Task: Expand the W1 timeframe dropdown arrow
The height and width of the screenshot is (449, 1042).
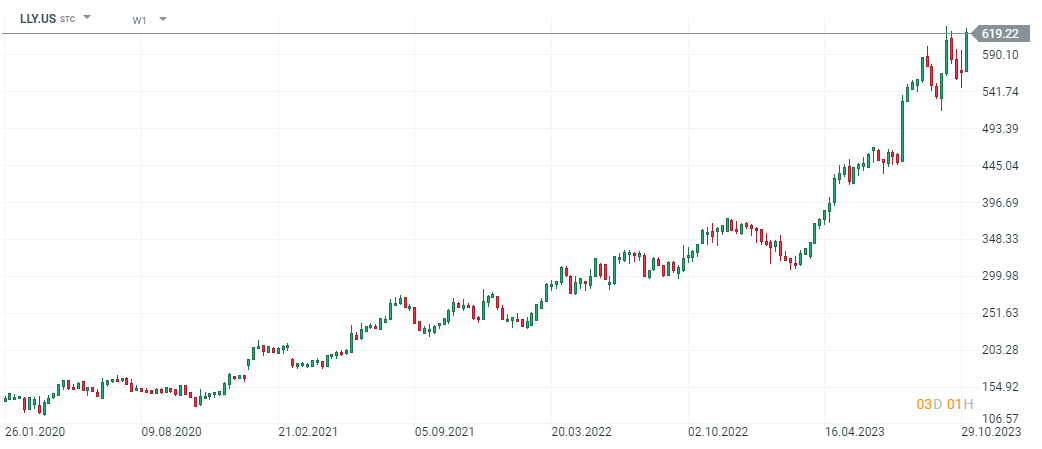Action: 163,19
